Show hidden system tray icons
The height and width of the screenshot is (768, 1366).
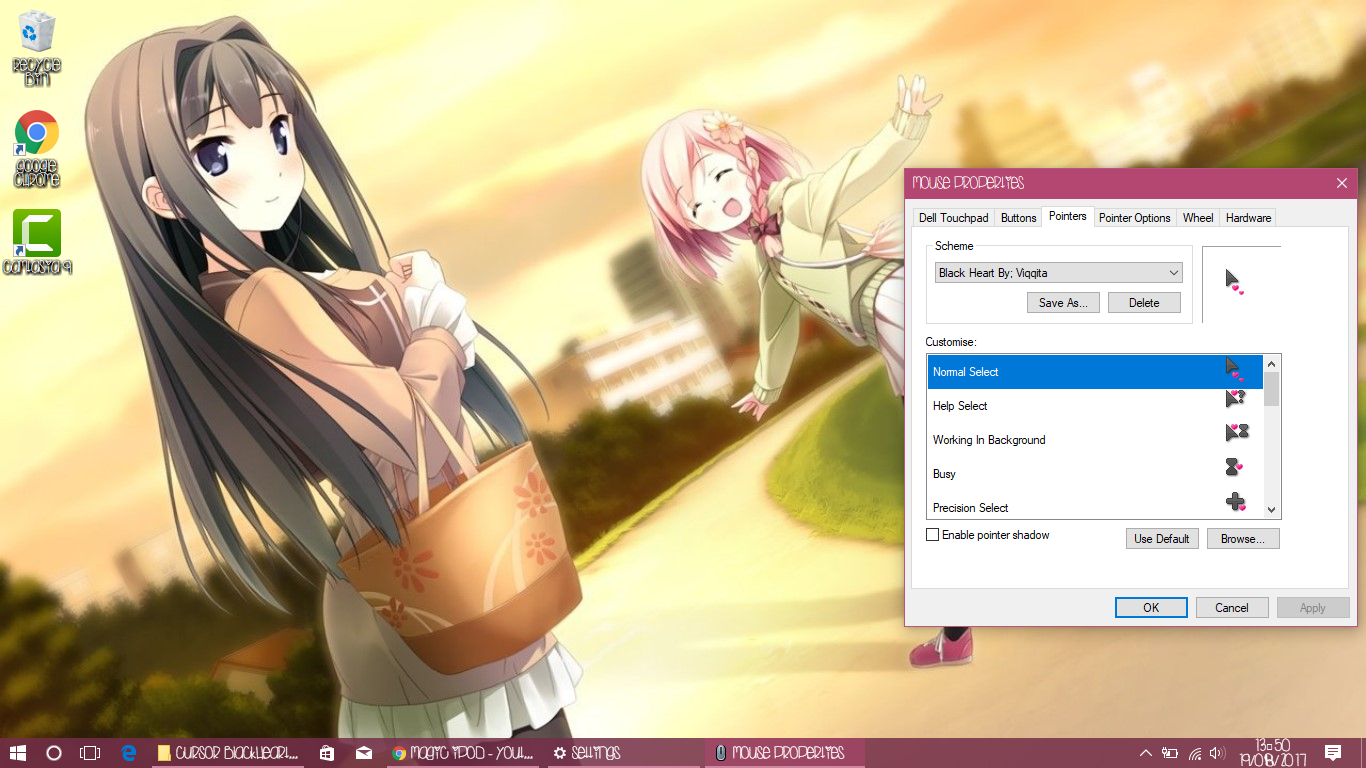[x=1146, y=753]
